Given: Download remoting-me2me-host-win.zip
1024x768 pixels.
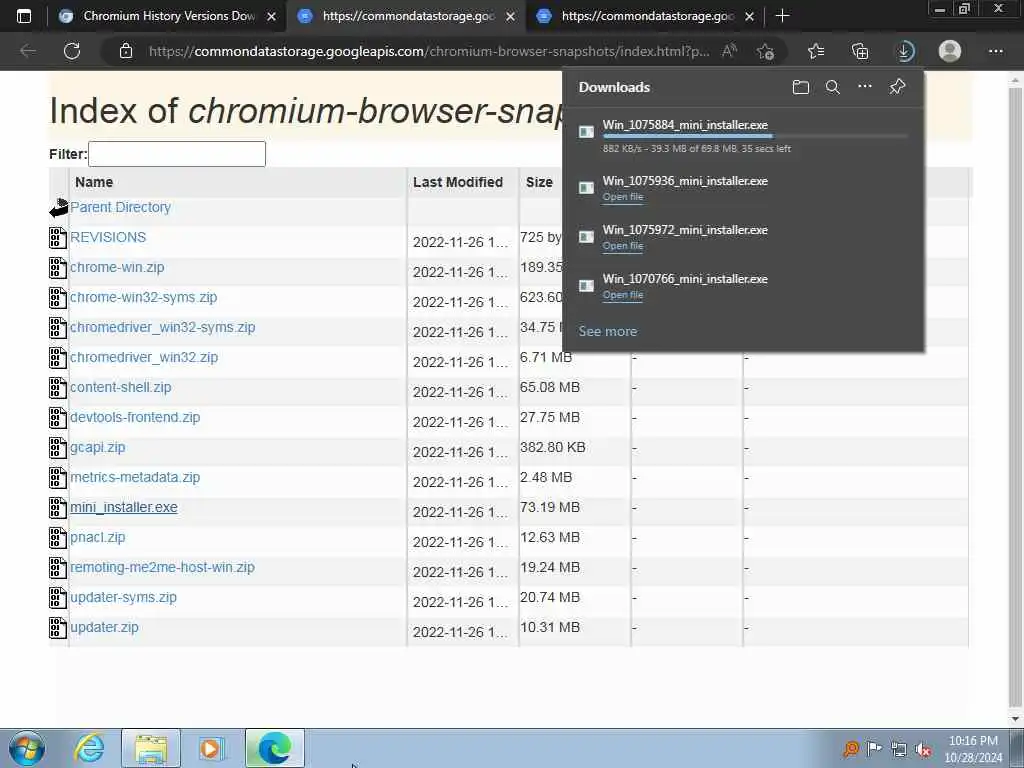Looking at the screenshot, I should (162, 568).
